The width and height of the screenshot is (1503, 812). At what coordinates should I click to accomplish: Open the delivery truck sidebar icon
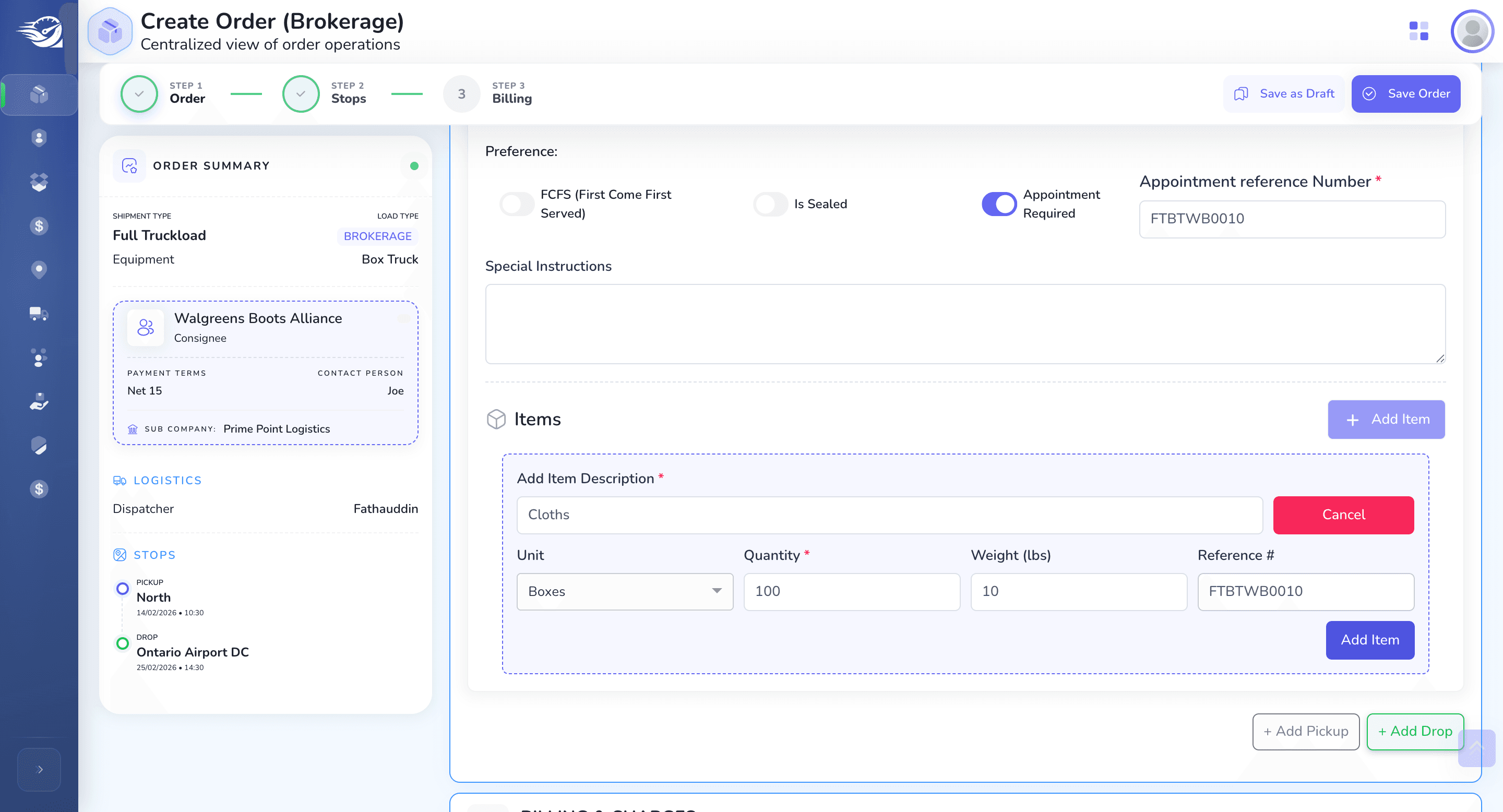click(x=39, y=314)
